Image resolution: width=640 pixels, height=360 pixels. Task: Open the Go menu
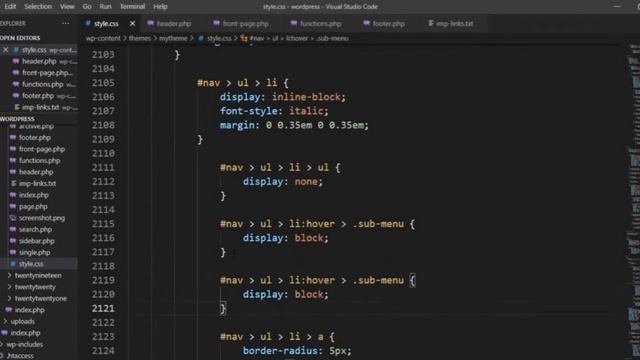coord(87,7)
